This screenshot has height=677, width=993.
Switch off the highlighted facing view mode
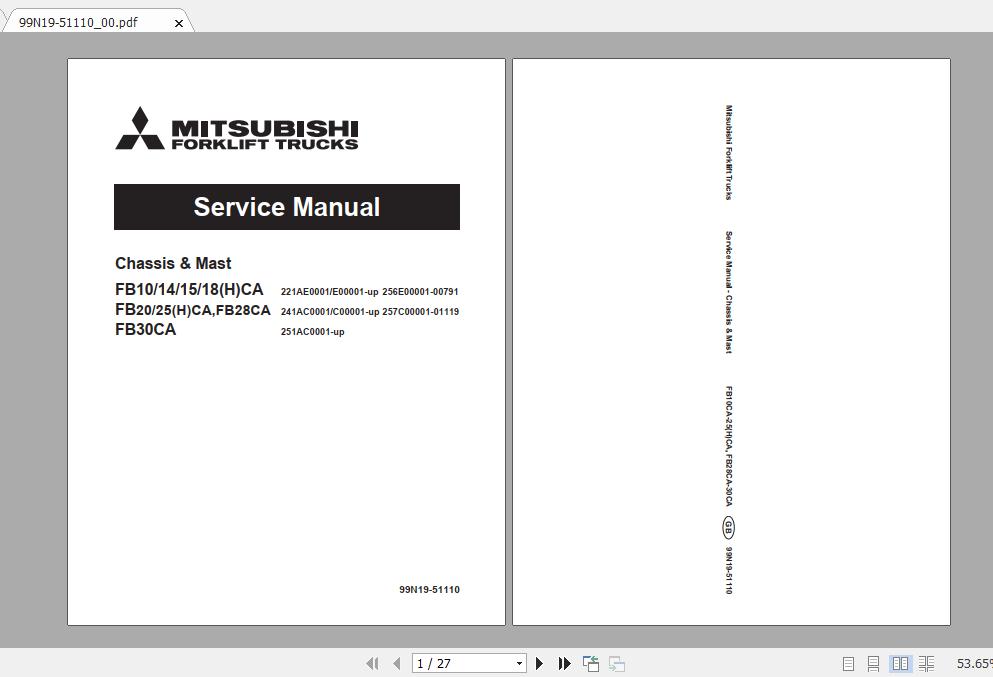(x=900, y=663)
